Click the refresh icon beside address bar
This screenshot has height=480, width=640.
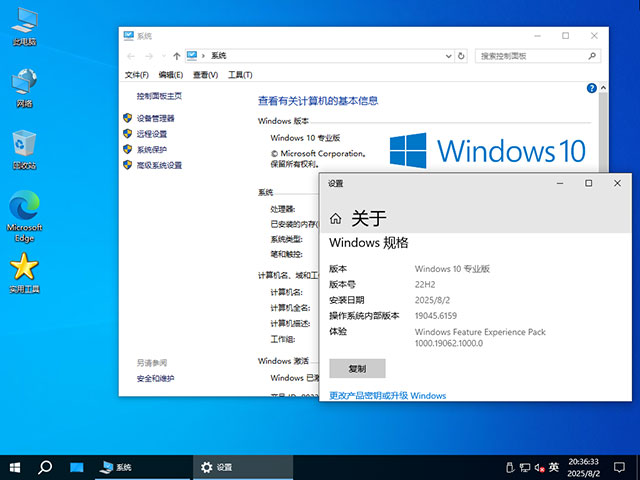(462, 56)
